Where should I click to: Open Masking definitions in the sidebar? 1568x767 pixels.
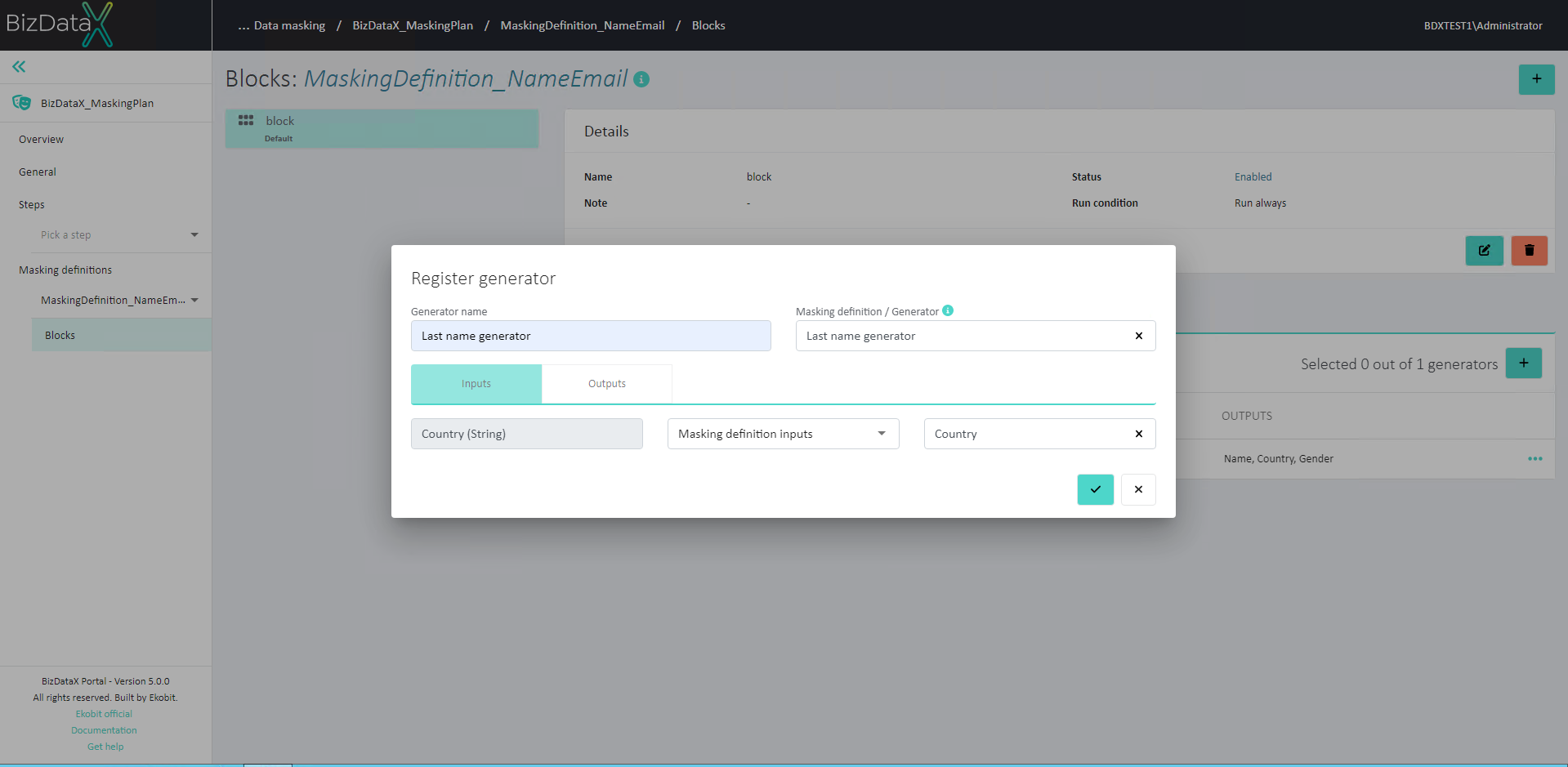click(65, 270)
